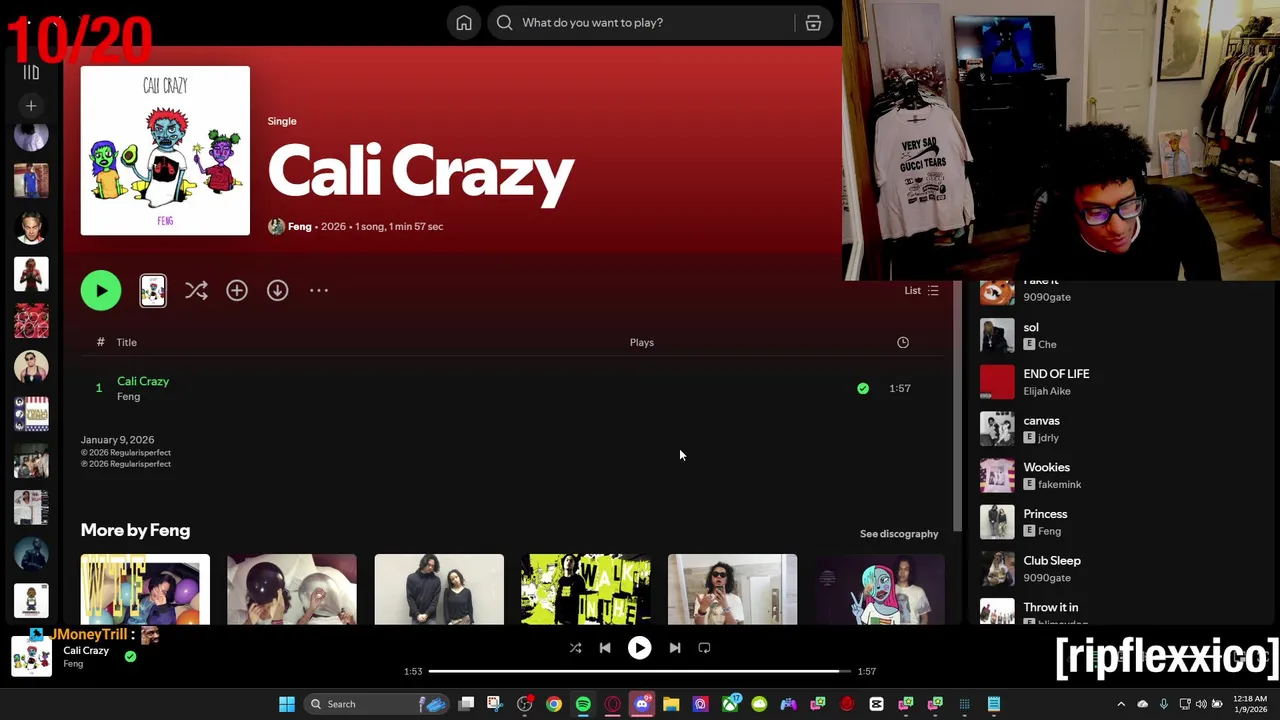Open Opera from the taskbar
Viewport: 1280px width, 720px height.
(x=613, y=704)
